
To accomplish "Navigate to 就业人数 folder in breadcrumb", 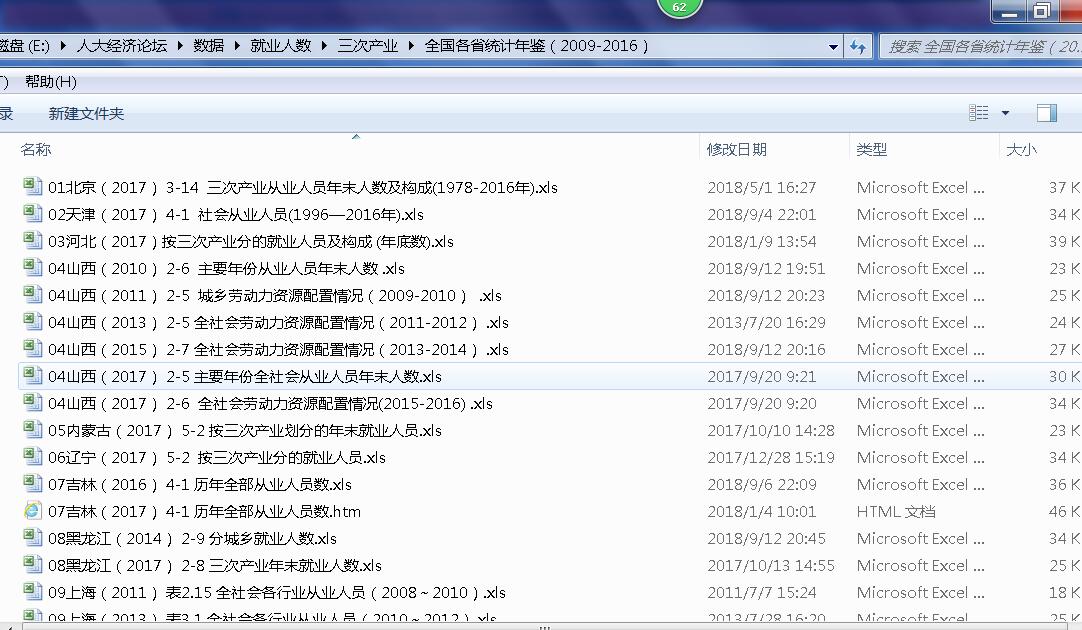I will [280, 46].
